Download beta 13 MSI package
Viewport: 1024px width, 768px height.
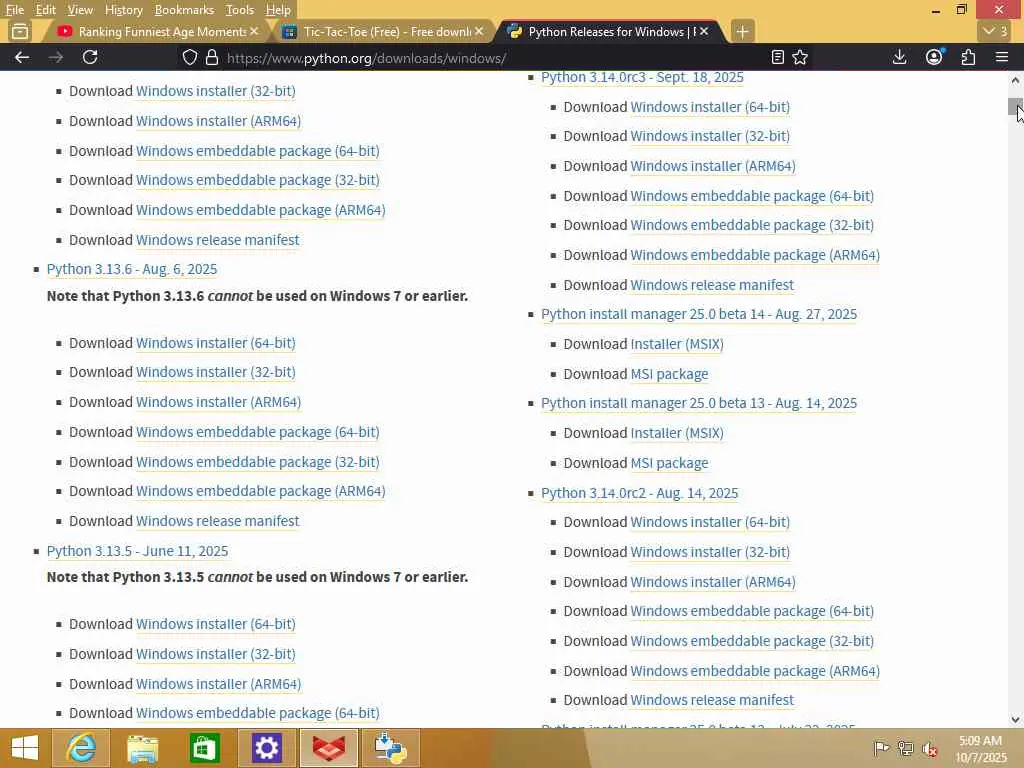click(669, 463)
